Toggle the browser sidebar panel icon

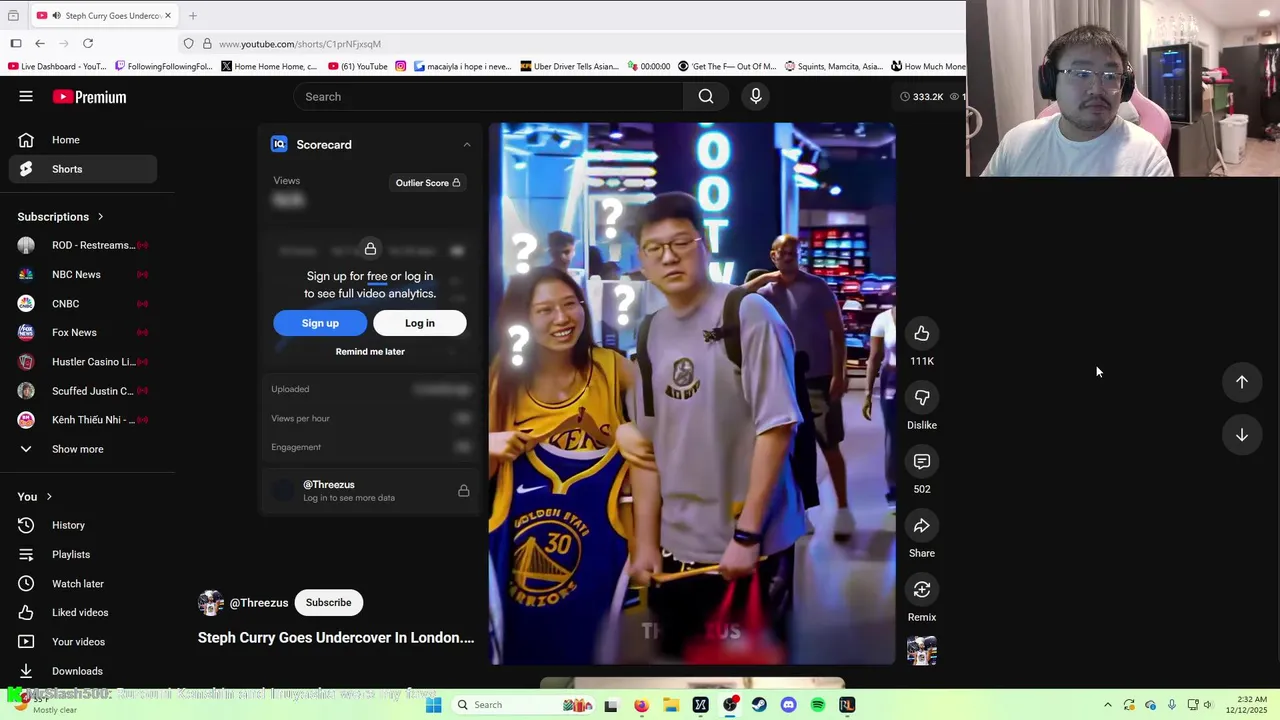coord(16,44)
